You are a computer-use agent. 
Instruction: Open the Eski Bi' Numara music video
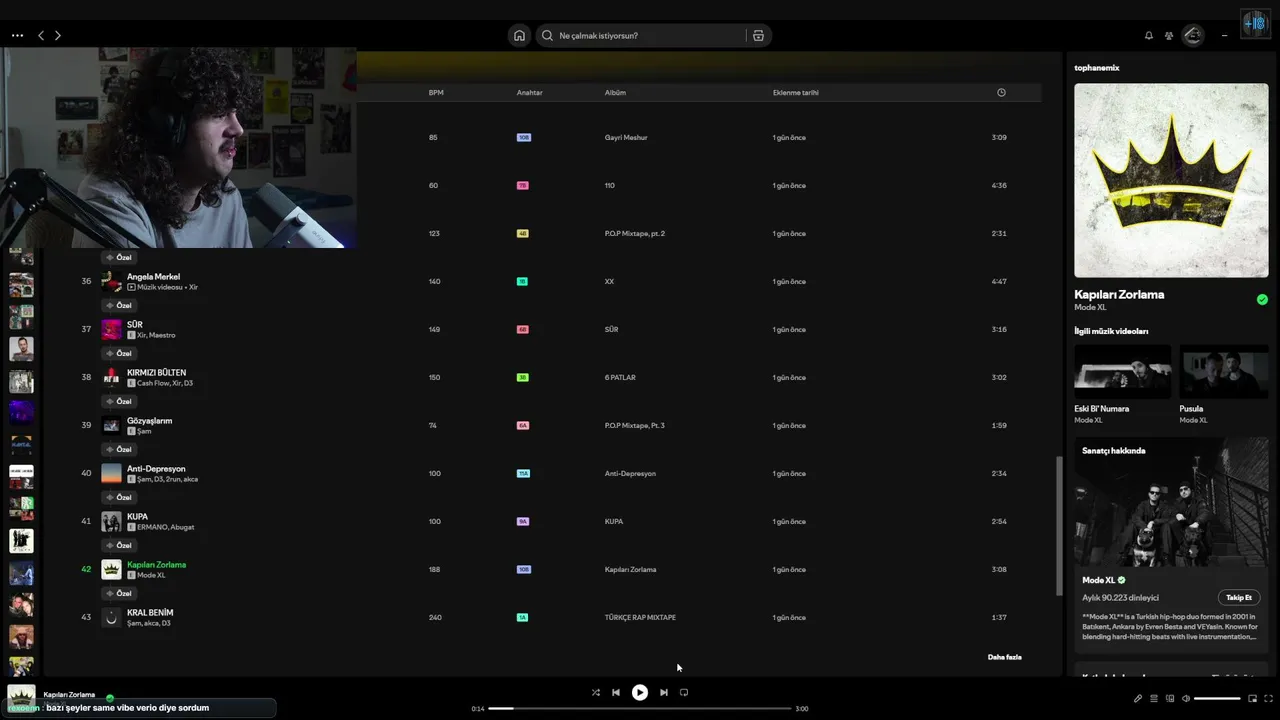1122,372
